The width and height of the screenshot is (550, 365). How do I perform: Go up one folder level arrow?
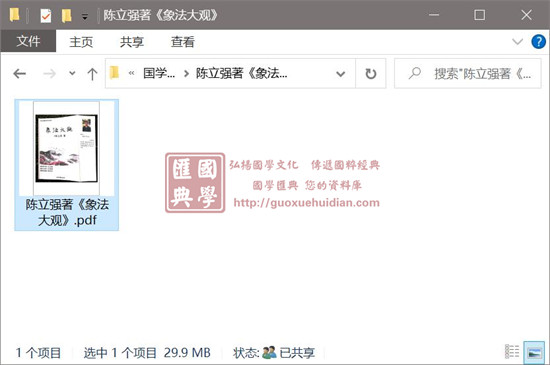(92, 74)
